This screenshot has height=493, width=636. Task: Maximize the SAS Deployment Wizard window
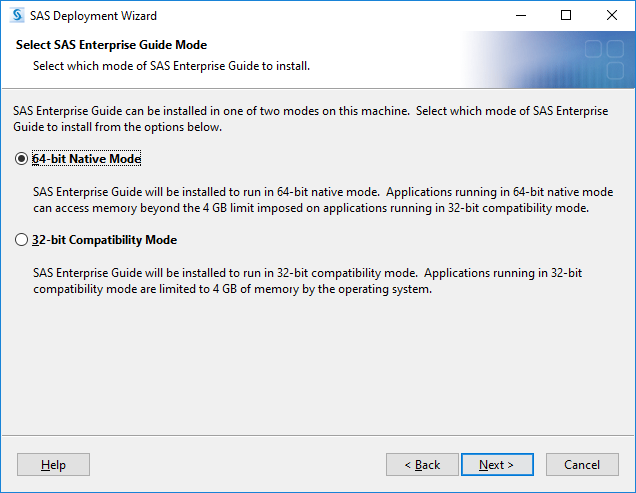tap(566, 15)
